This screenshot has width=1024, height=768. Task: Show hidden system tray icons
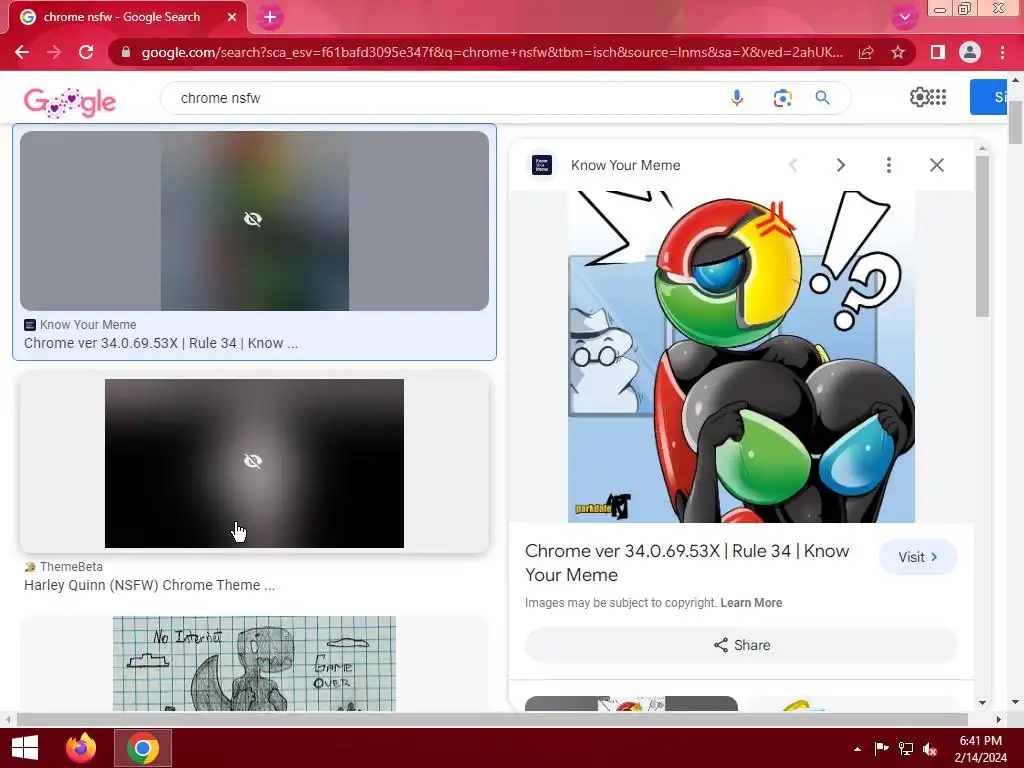(x=857, y=749)
